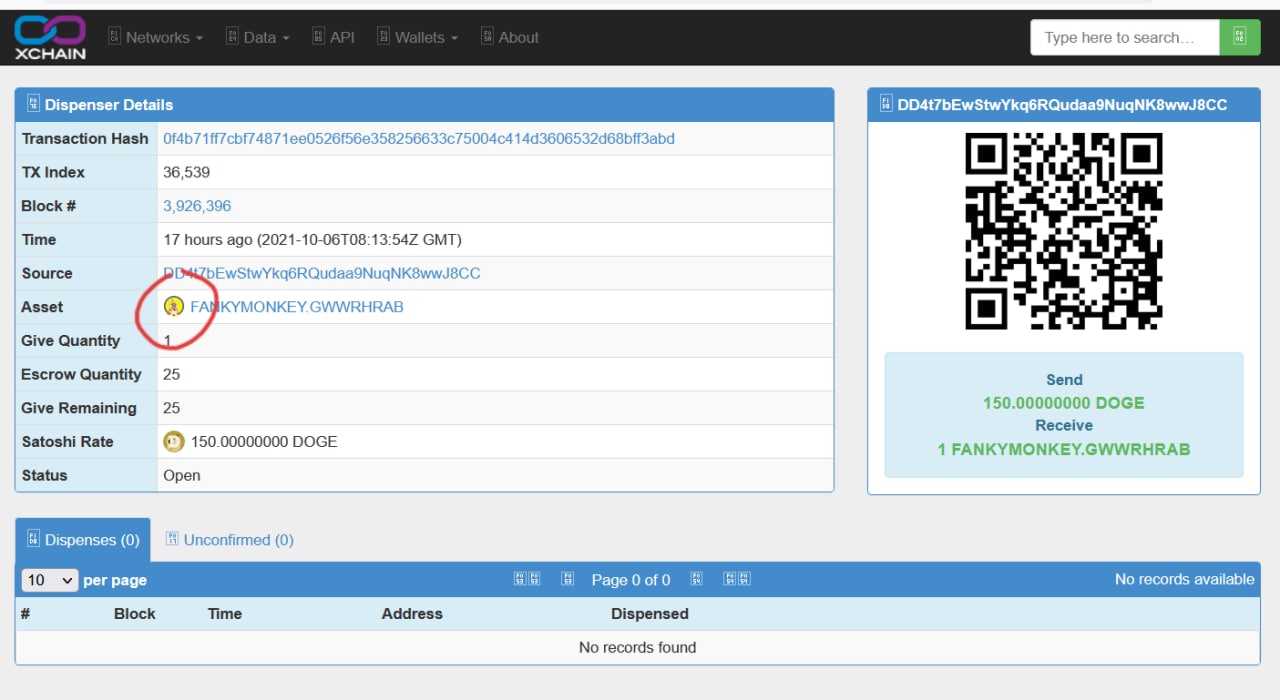Open the About page from navbar

pyautogui.click(x=510, y=37)
